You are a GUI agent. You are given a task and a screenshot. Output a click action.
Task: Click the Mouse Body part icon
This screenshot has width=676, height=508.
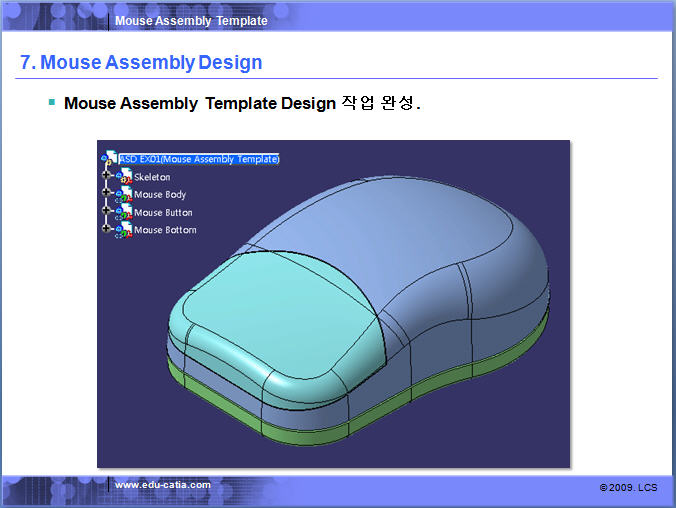[x=124, y=195]
